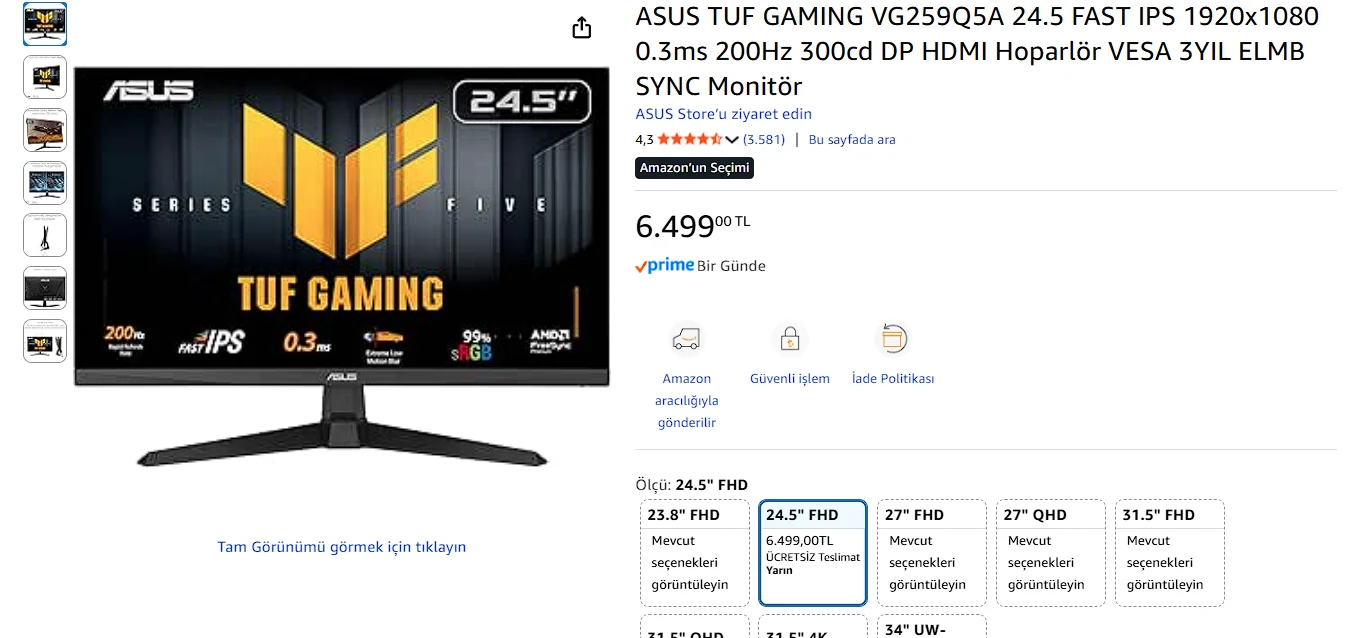Click the return policy box icon
The width and height of the screenshot is (1349, 638).
(892, 339)
